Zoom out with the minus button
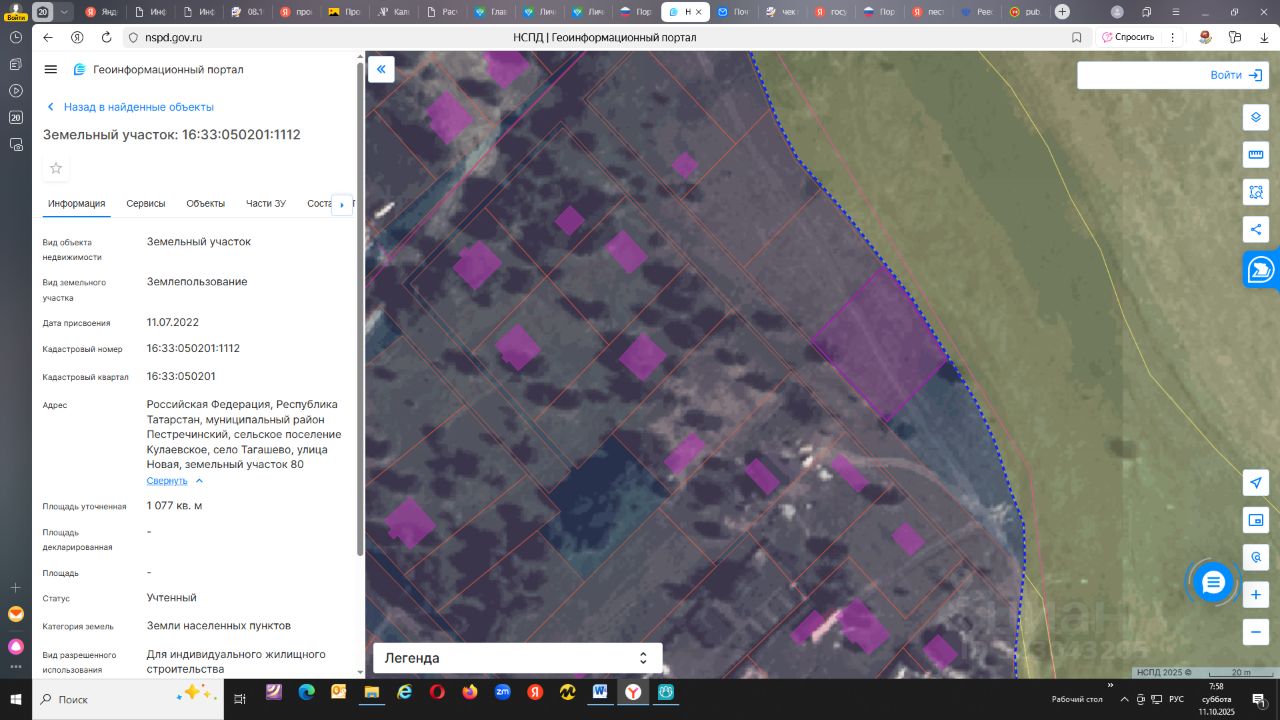 (x=1256, y=632)
